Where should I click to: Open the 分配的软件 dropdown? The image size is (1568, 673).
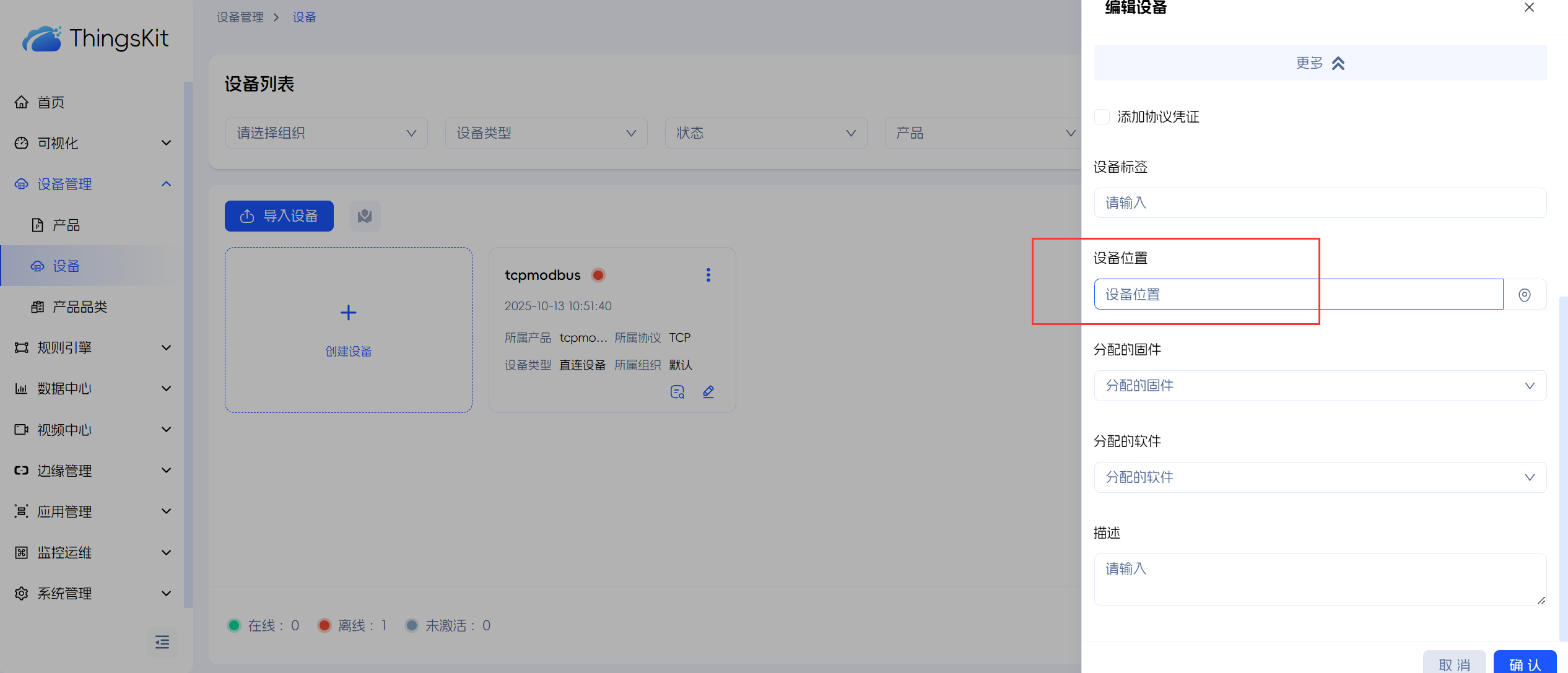coord(1320,477)
